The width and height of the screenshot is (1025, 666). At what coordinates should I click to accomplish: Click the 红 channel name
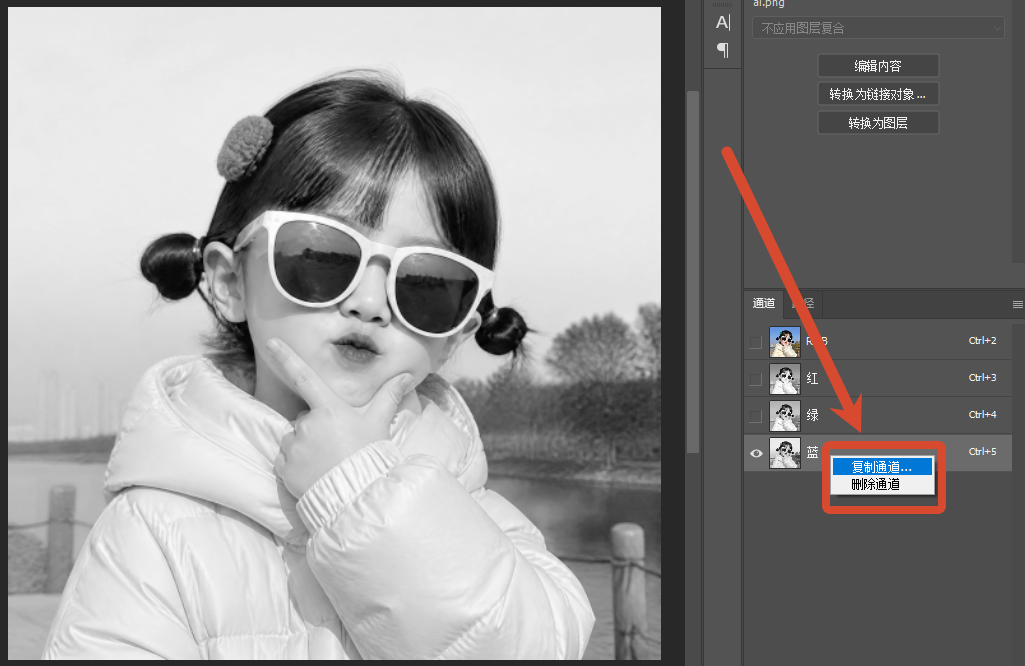point(813,378)
